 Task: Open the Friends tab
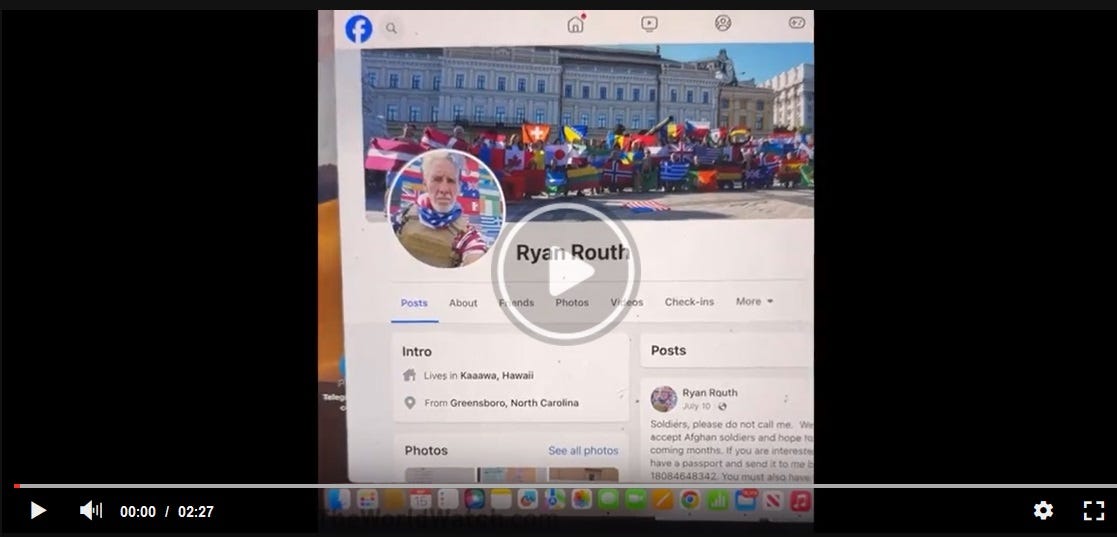[516, 303]
